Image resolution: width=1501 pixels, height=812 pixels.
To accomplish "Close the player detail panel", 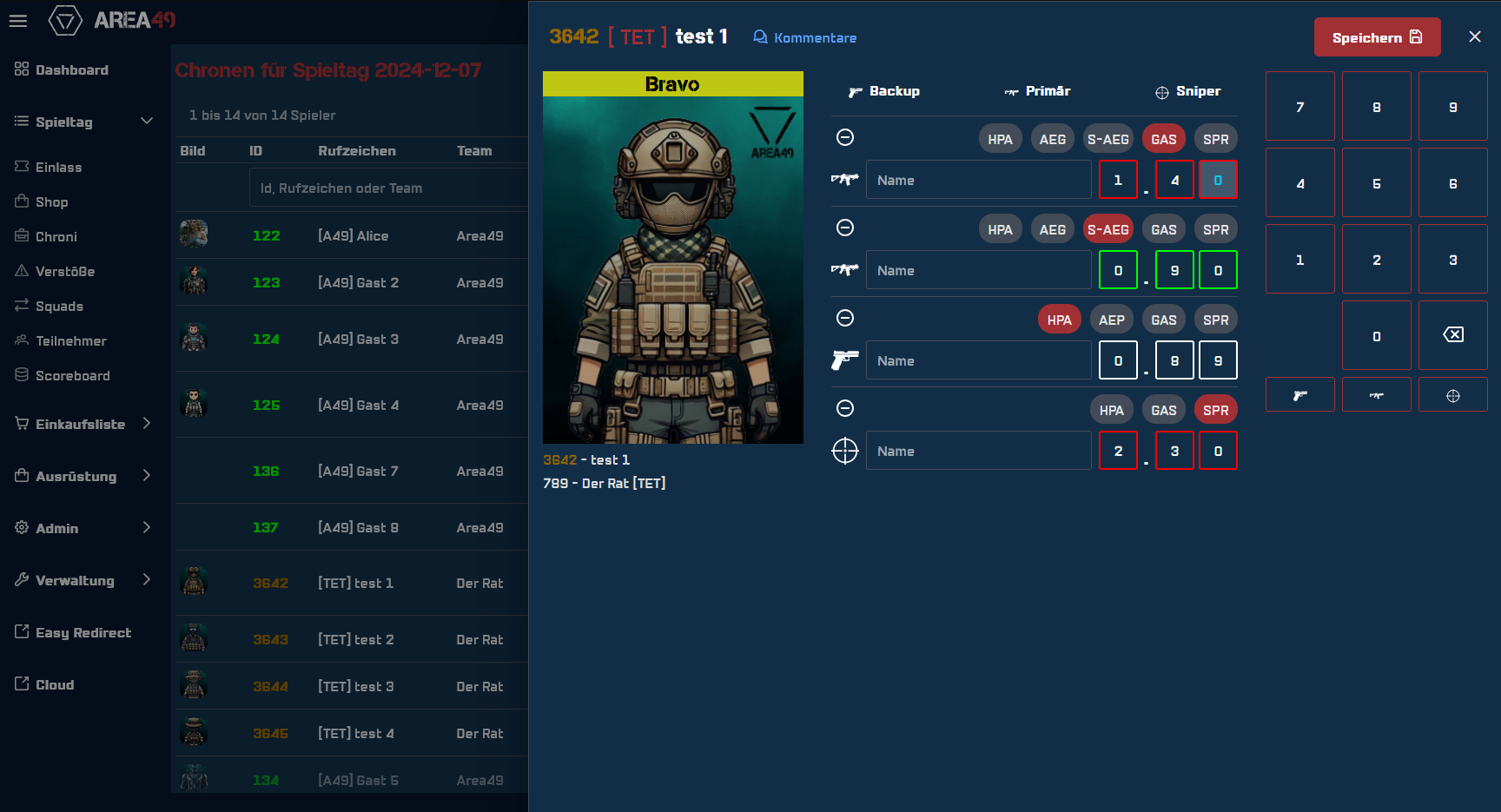I will tap(1475, 36).
